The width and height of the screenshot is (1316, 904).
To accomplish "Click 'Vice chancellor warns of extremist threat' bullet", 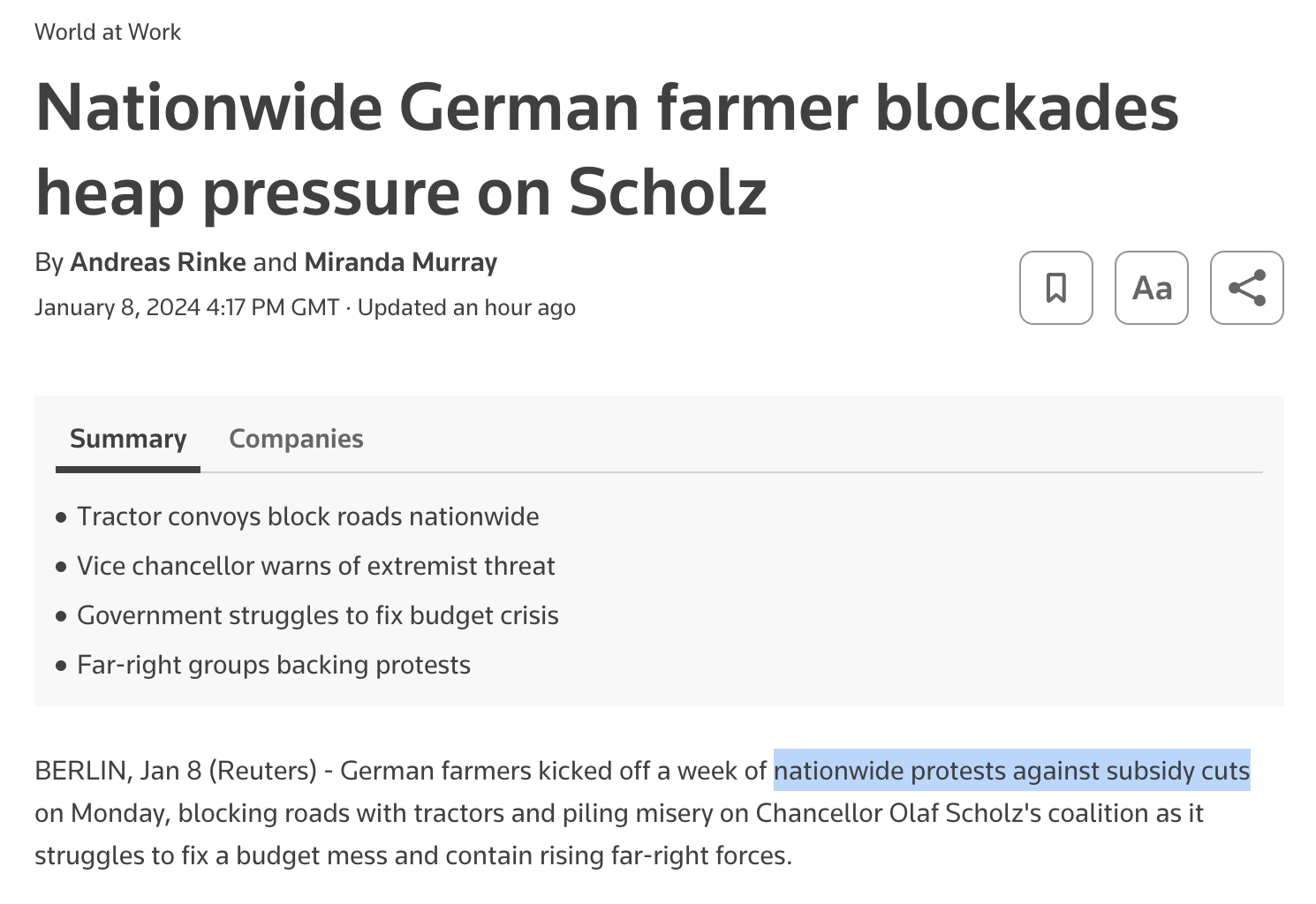I will pos(315,566).
